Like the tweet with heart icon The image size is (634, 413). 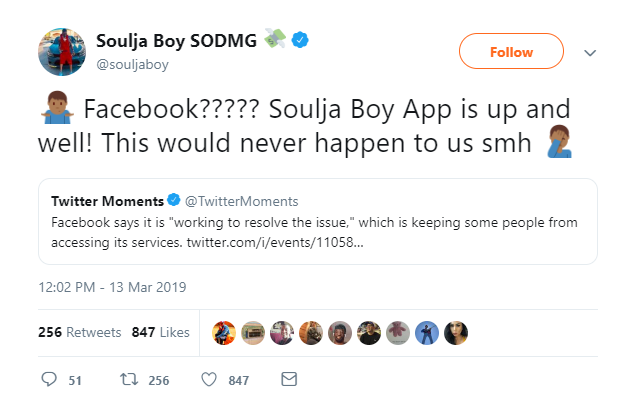[x=209, y=380]
